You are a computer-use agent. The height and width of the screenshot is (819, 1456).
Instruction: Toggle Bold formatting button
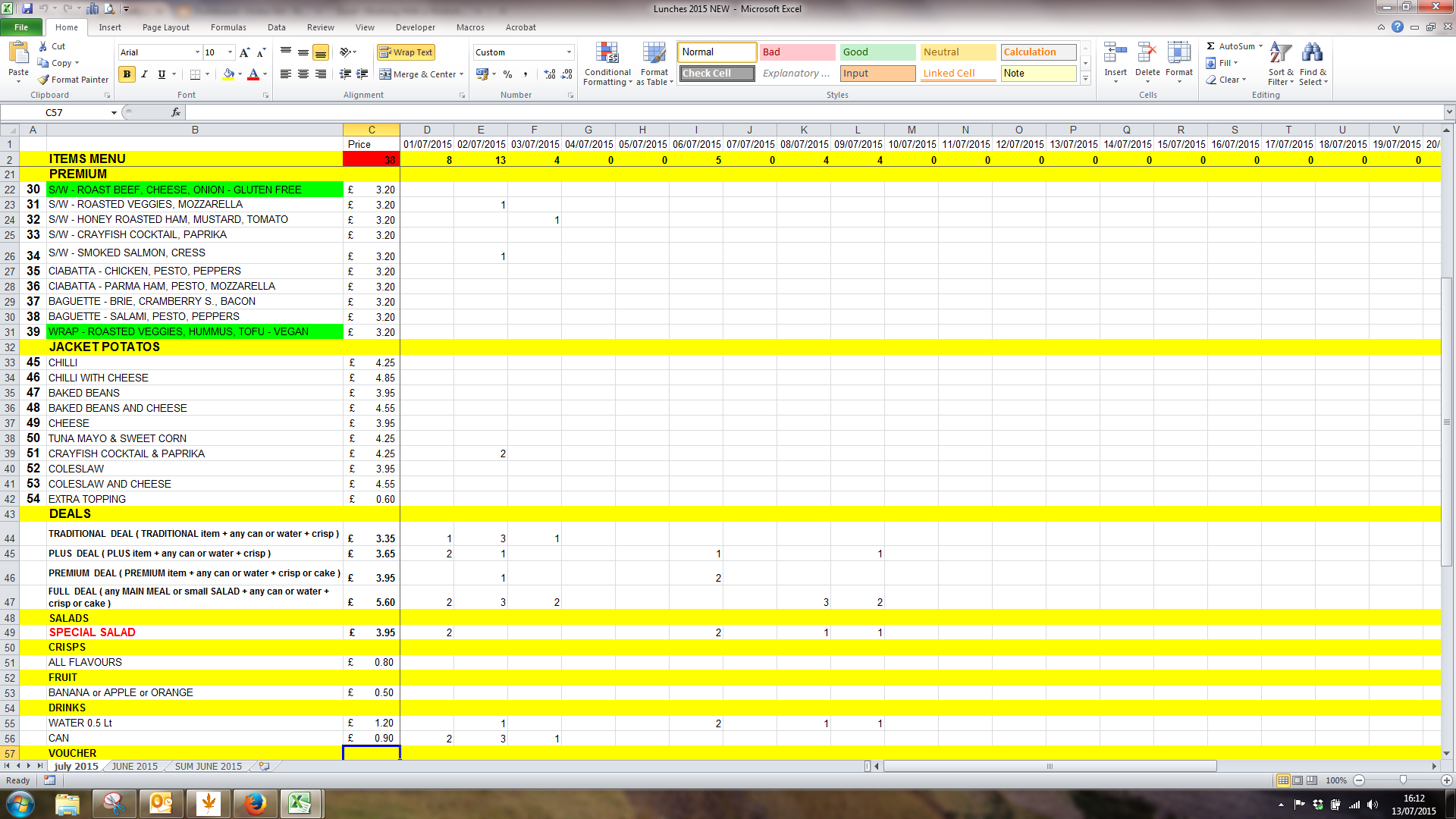pos(127,74)
